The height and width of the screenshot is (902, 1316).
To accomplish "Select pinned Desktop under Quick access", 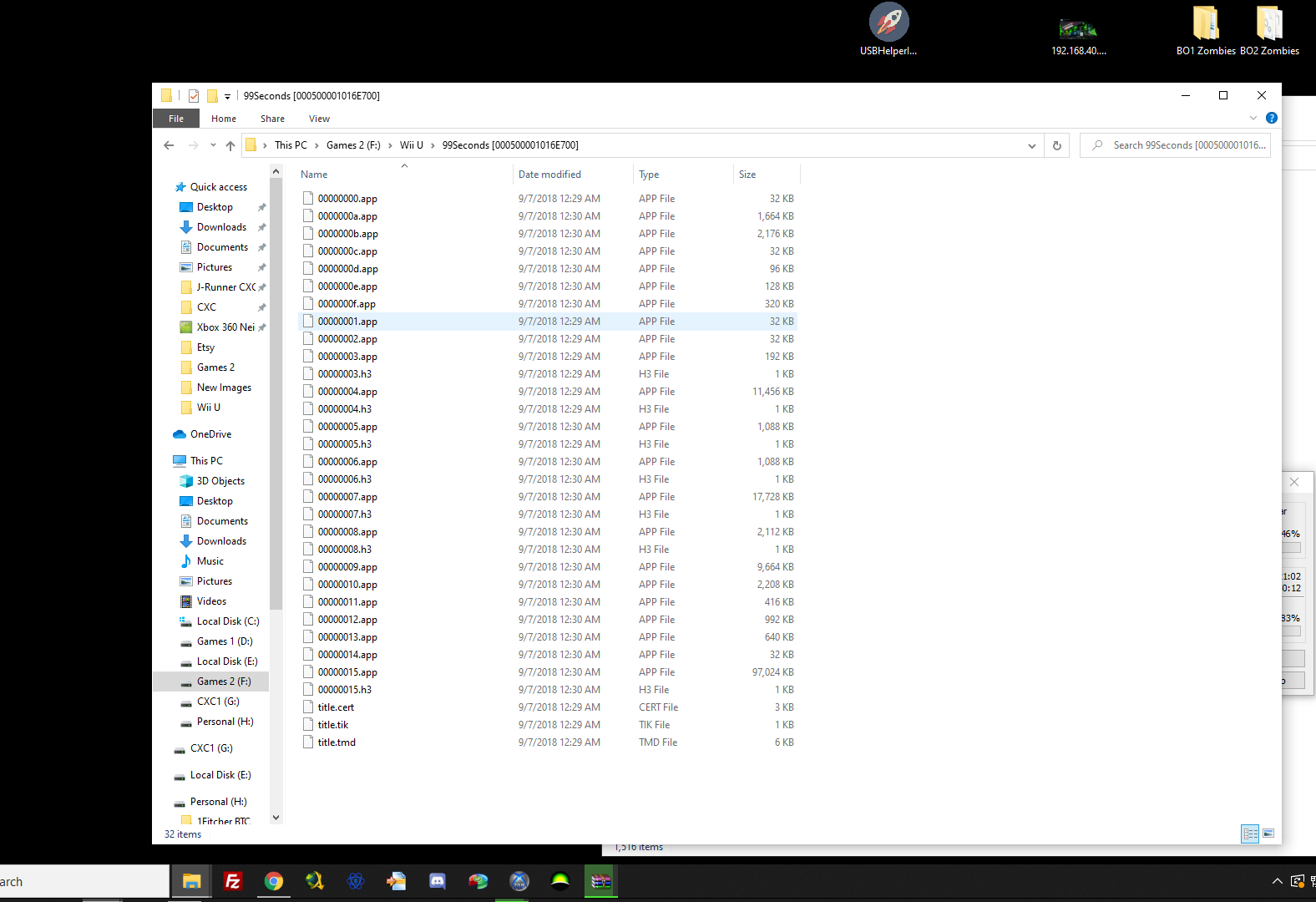I will [215, 207].
